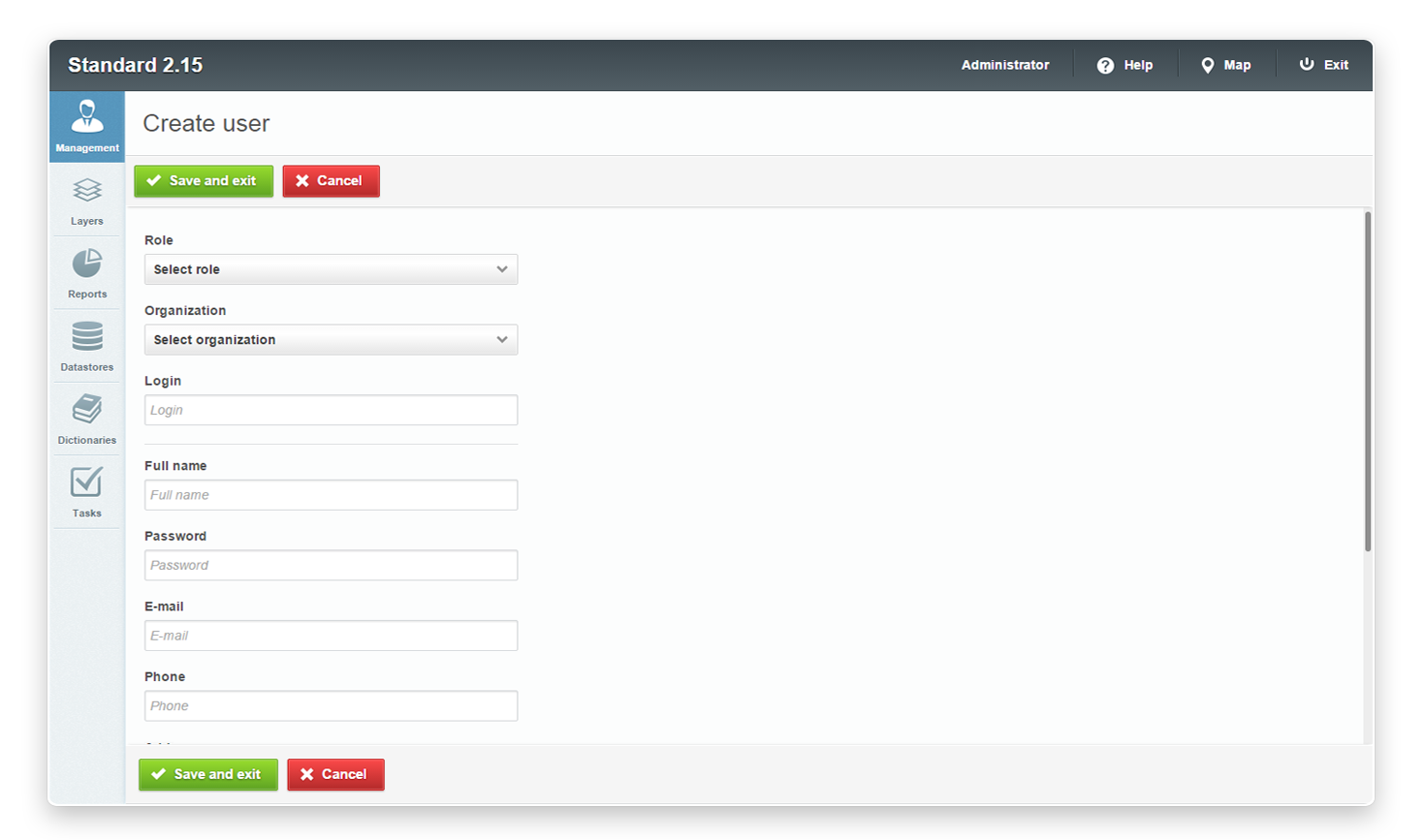
Task: Click the Exit power icon
Action: coord(1307,64)
